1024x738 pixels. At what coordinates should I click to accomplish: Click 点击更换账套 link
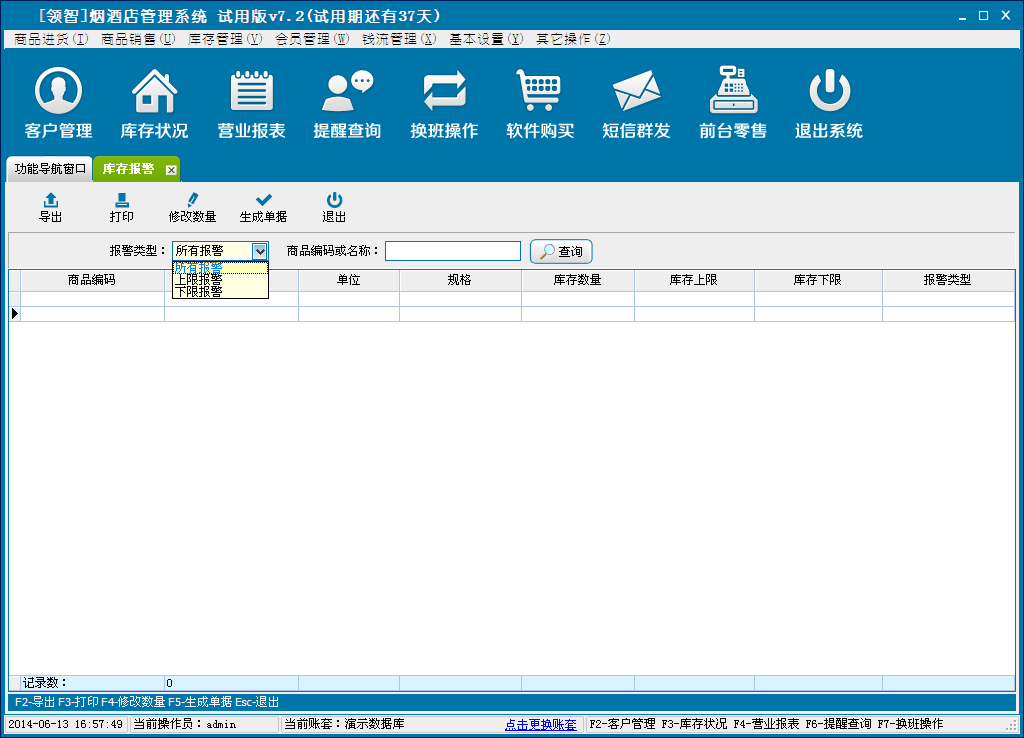pos(541,724)
